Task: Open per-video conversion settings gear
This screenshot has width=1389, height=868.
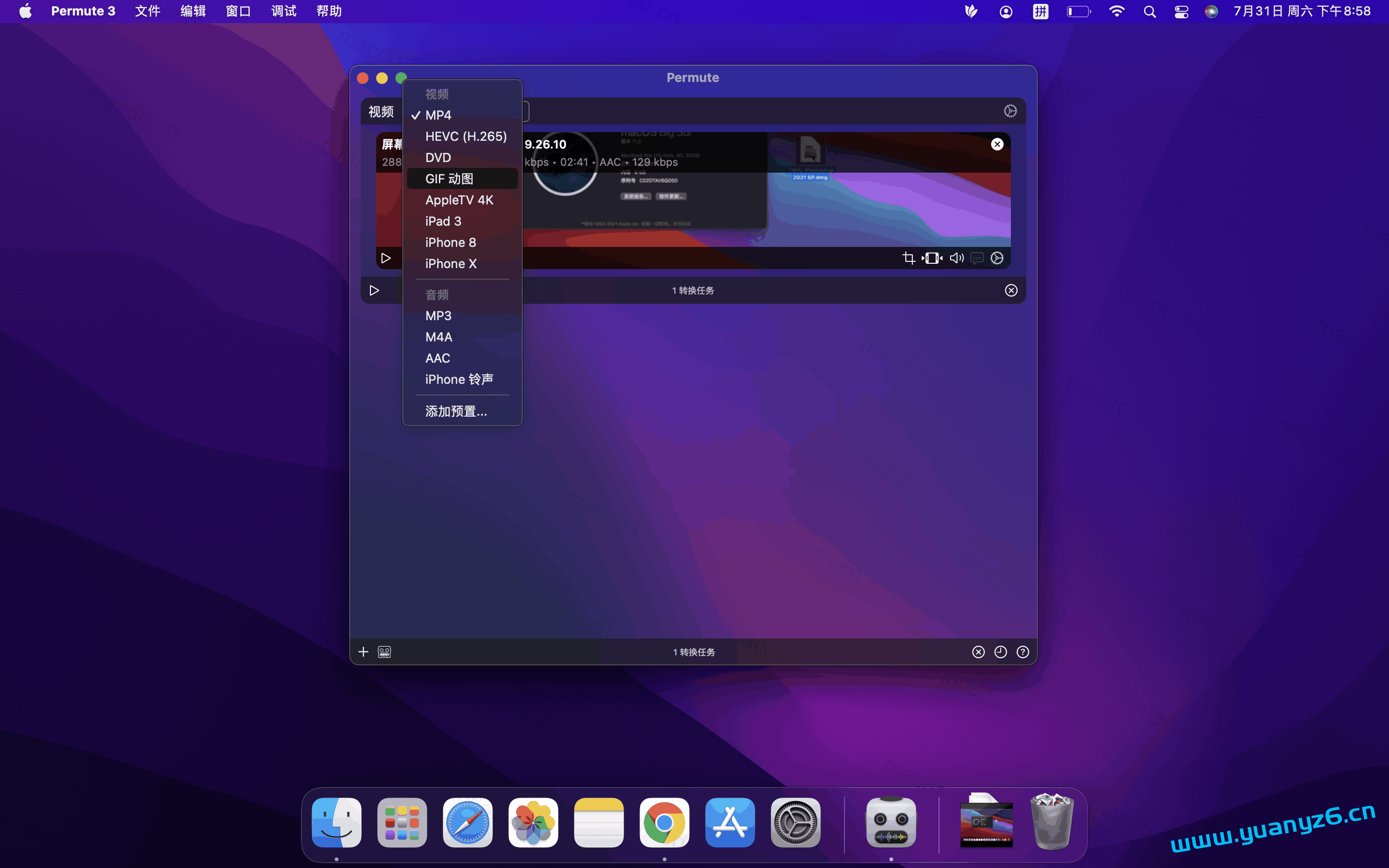Action: [997, 258]
